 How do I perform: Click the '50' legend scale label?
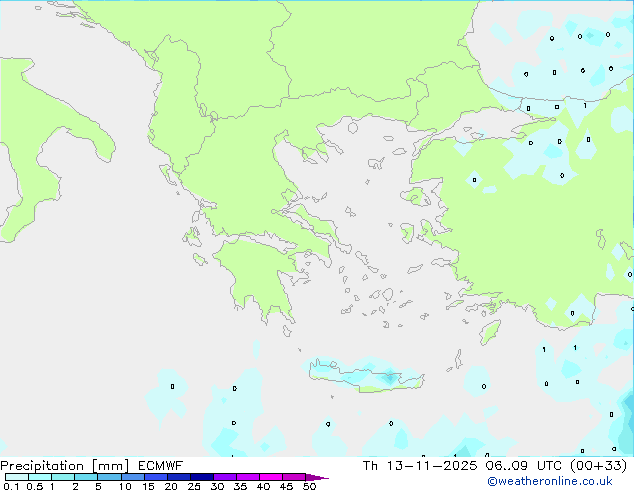(x=310, y=486)
